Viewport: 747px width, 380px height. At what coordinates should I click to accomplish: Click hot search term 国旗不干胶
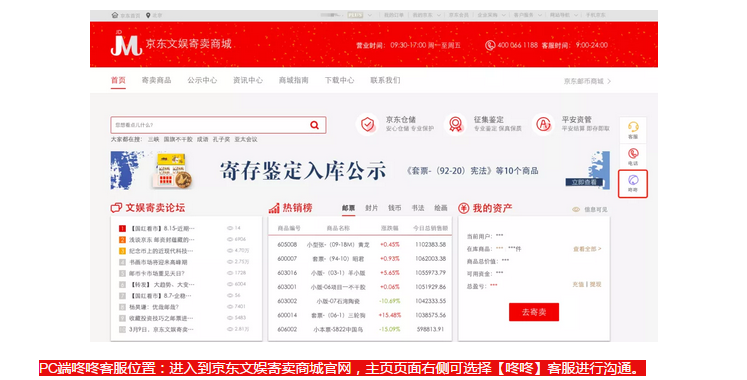coord(178,140)
